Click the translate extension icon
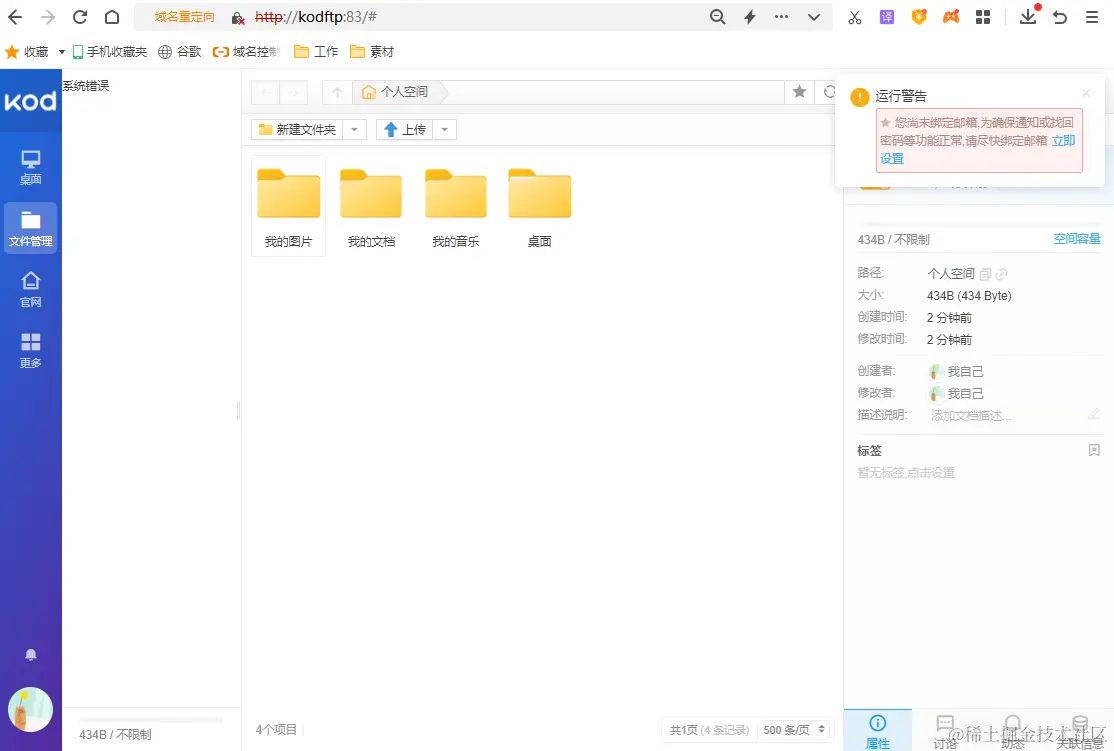This screenshot has height=751, width=1114. [x=887, y=17]
